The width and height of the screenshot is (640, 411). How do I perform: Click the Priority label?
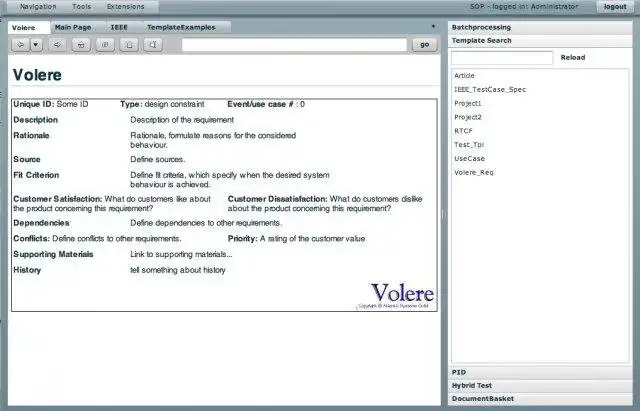(242, 238)
